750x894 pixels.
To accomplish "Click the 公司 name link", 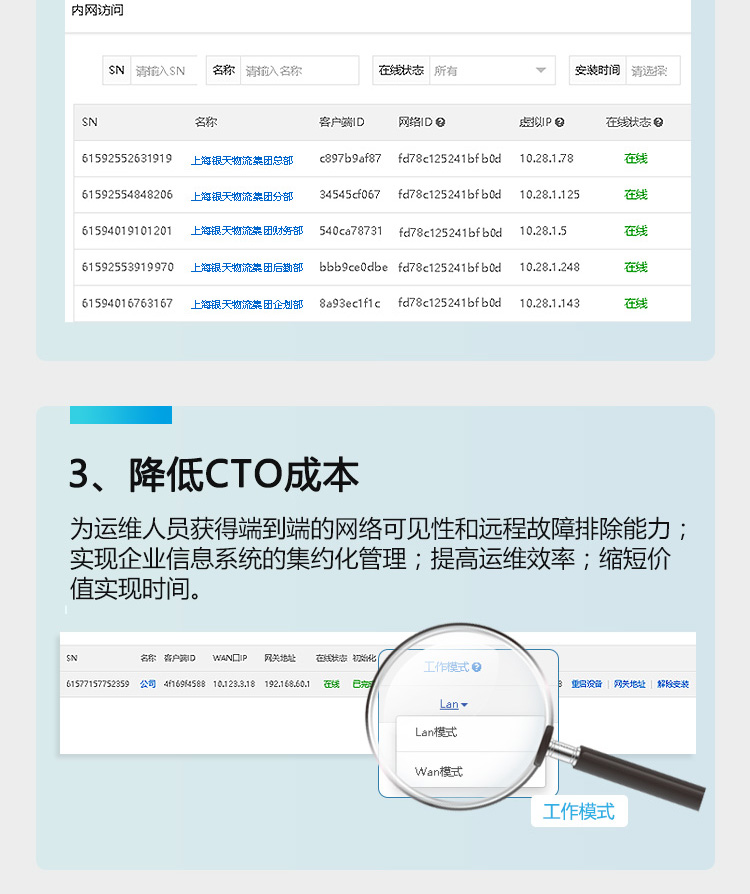I will click(x=147, y=685).
